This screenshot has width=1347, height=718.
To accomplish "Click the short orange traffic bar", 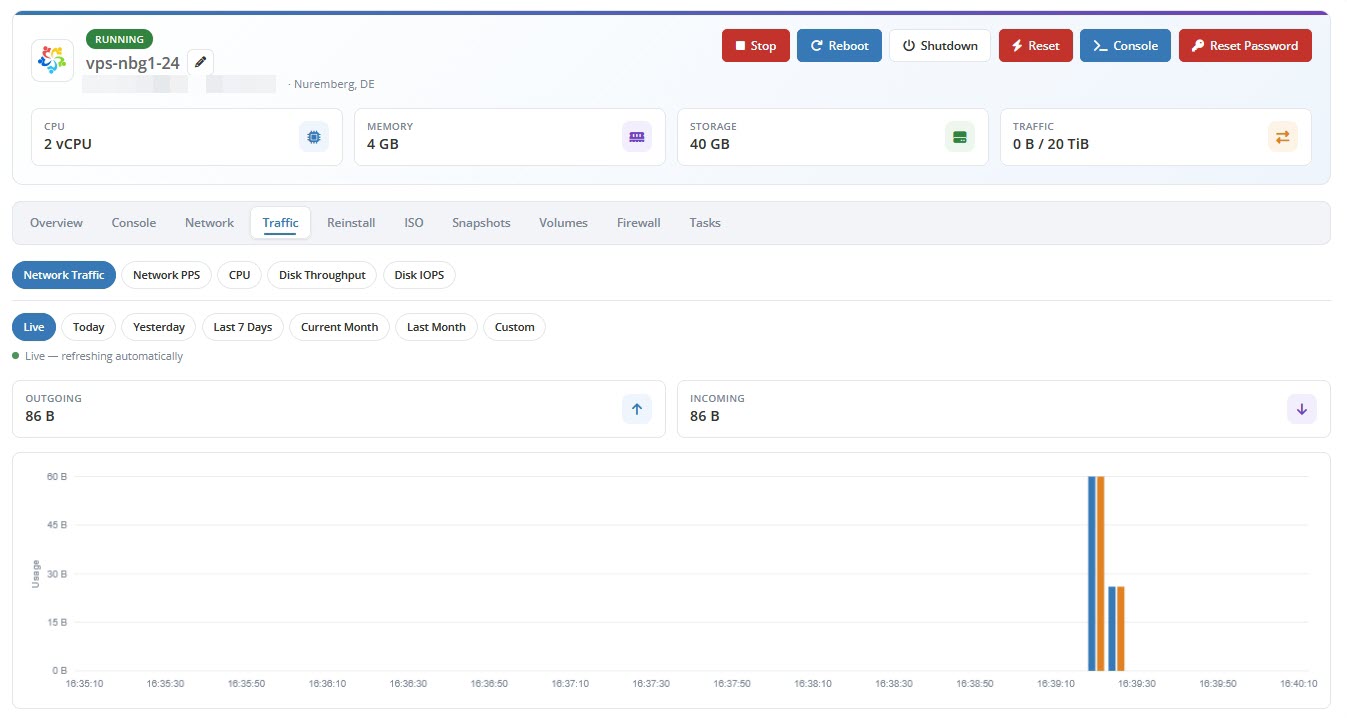I will point(1121,628).
